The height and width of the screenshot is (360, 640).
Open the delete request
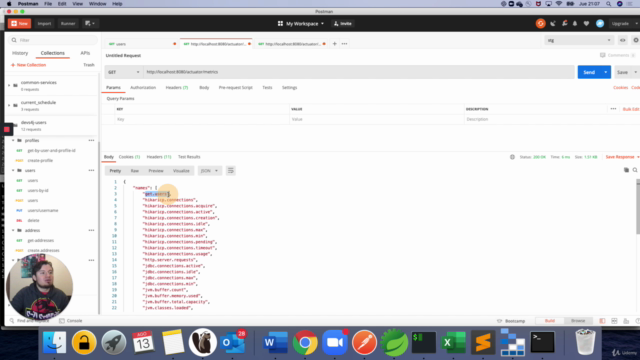pos(33,220)
